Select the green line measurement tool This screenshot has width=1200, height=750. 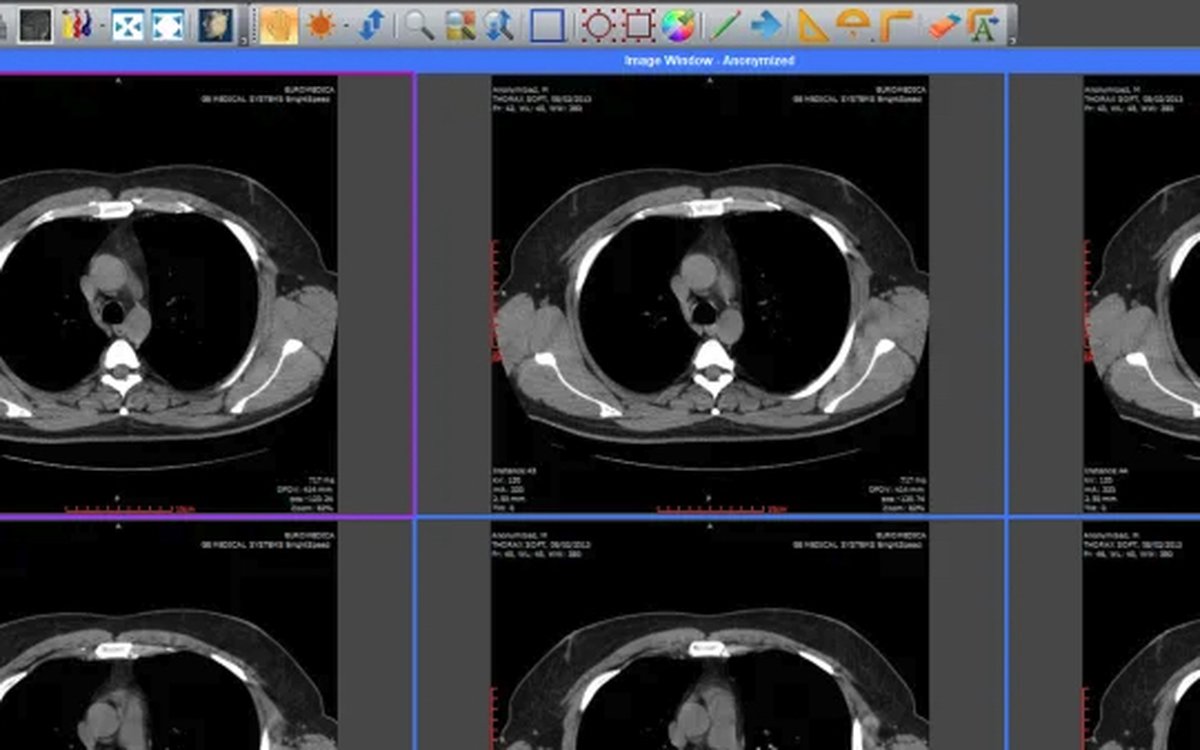click(727, 24)
